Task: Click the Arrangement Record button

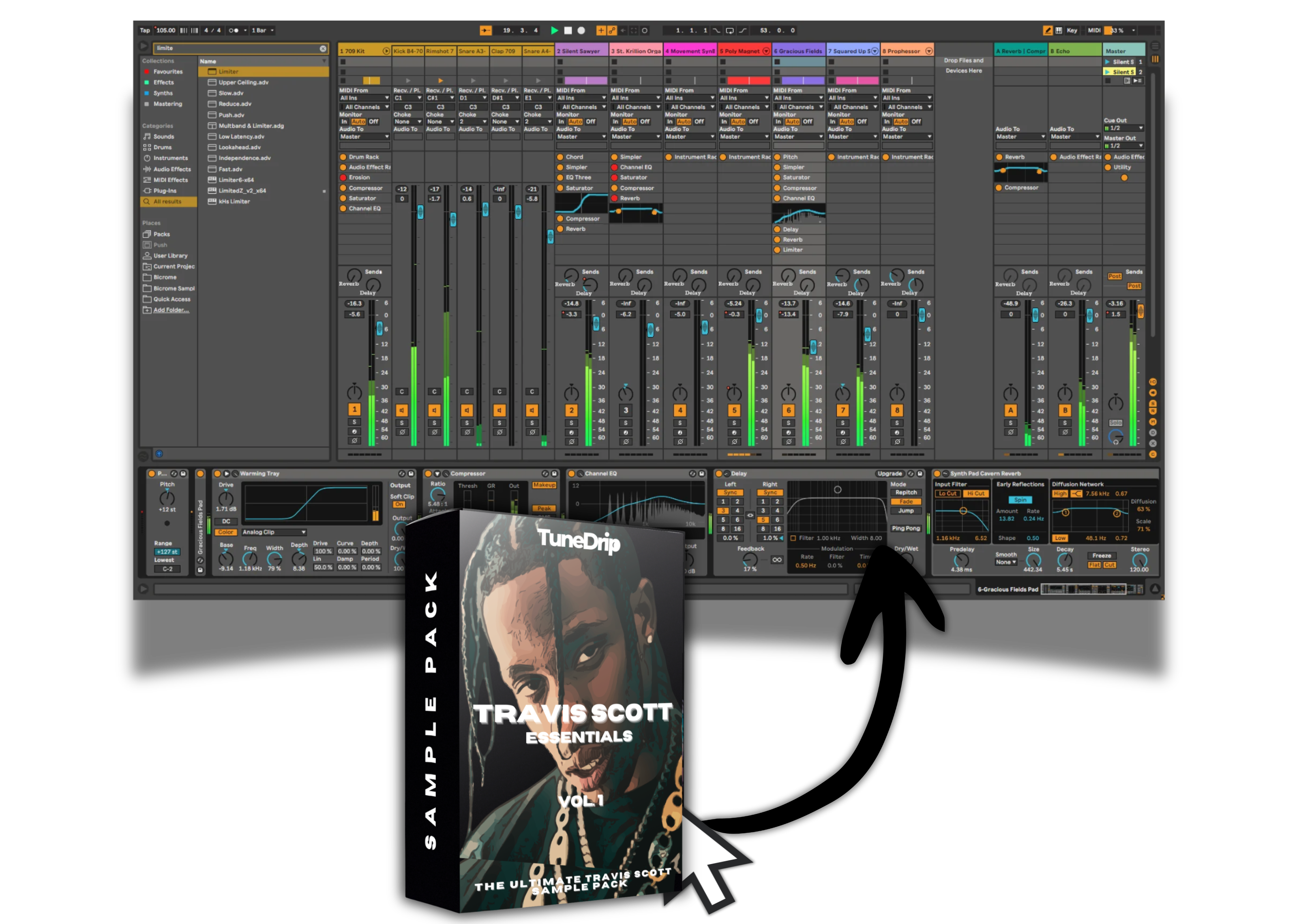Action: [x=581, y=31]
